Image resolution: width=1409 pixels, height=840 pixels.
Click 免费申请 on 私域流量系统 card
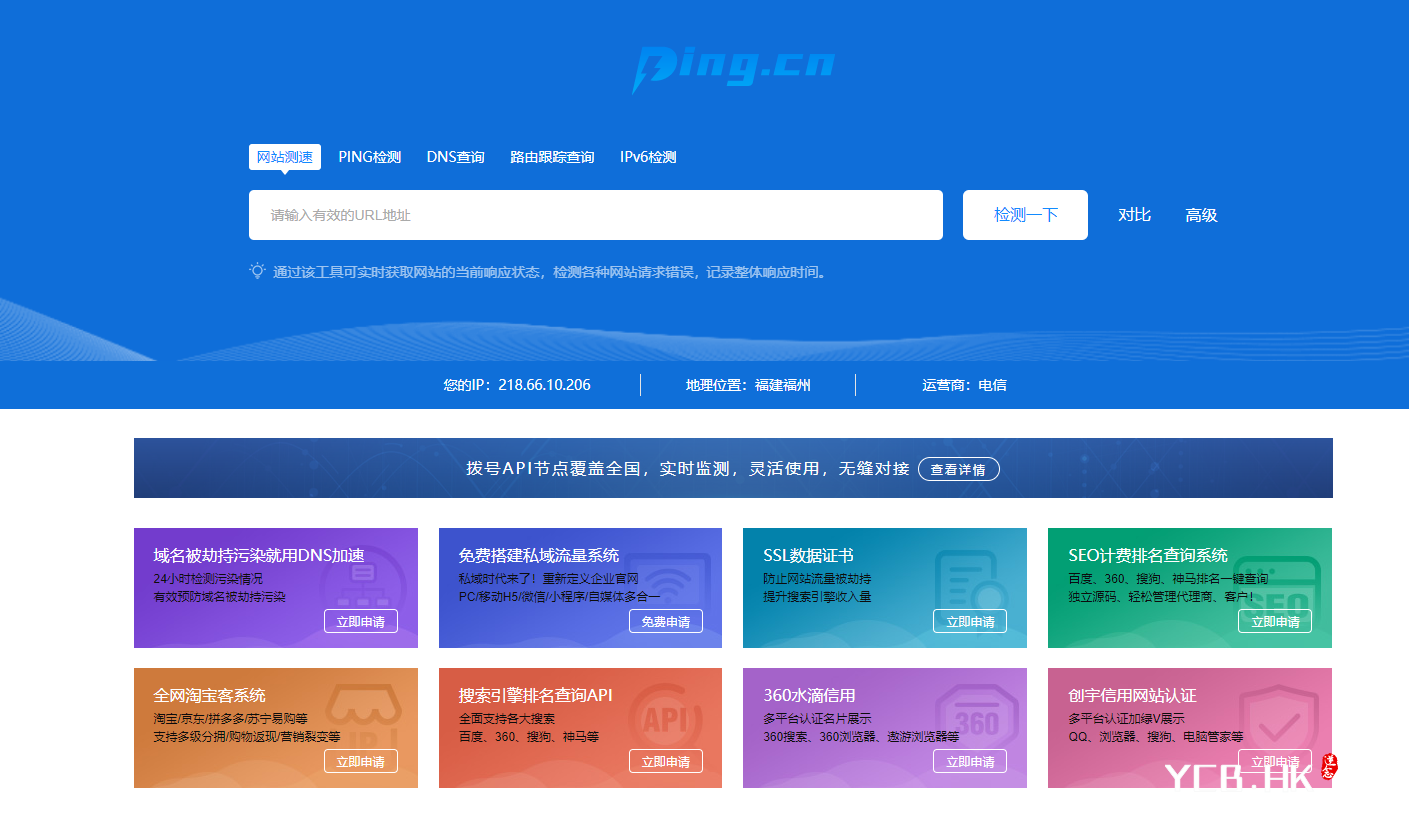point(666,621)
